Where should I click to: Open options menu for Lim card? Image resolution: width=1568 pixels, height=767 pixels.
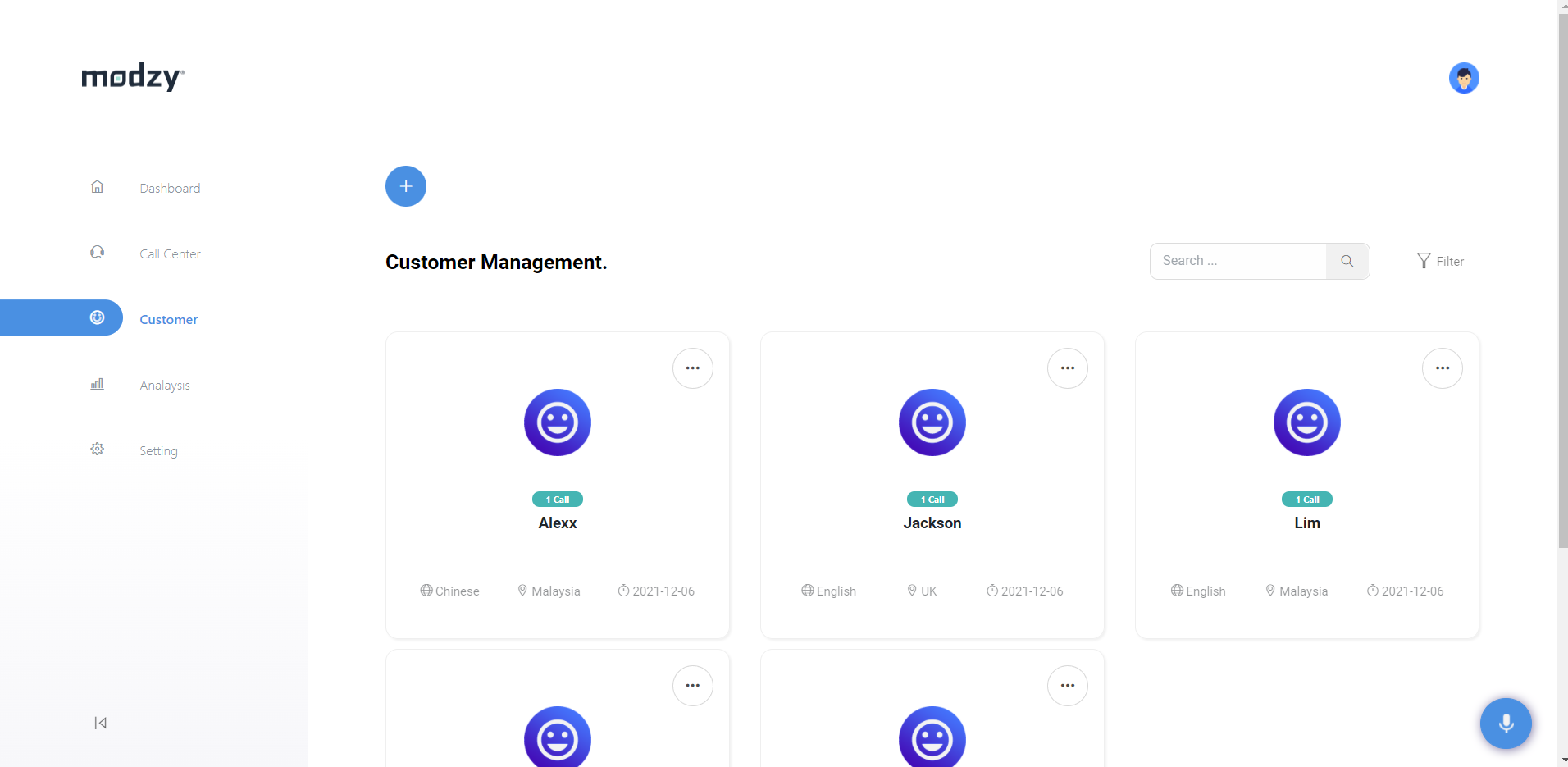coord(1443,368)
